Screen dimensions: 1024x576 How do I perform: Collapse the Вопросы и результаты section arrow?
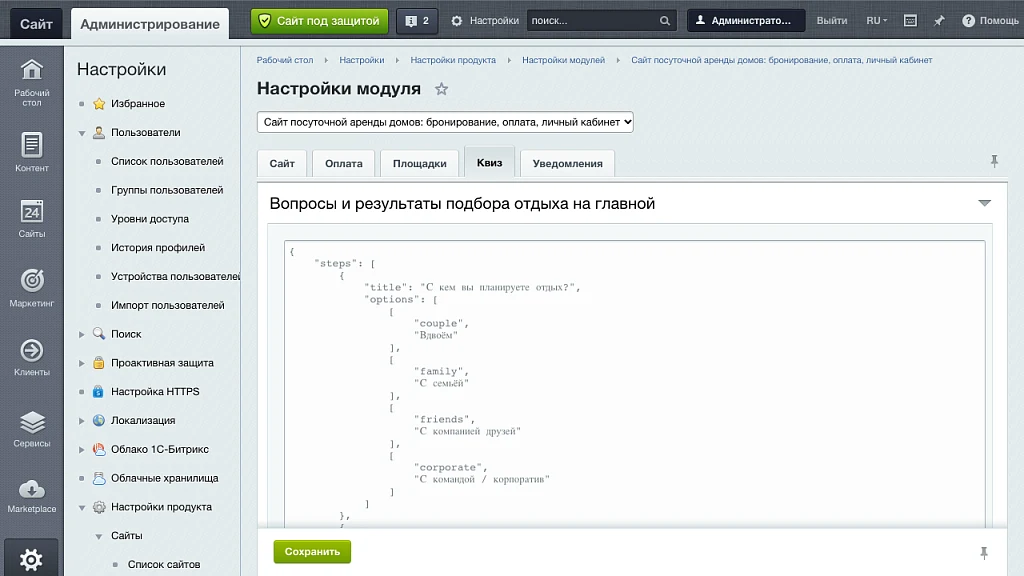[x=984, y=203]
